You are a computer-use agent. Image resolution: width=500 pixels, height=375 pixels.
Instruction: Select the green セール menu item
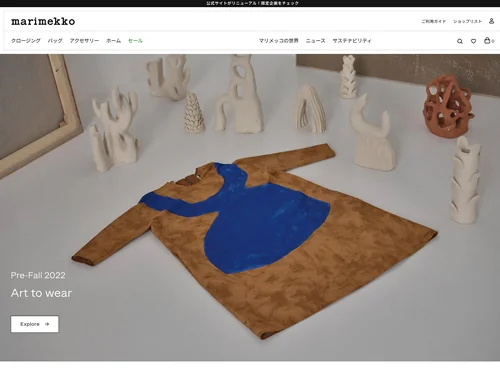tap(135, 41)
